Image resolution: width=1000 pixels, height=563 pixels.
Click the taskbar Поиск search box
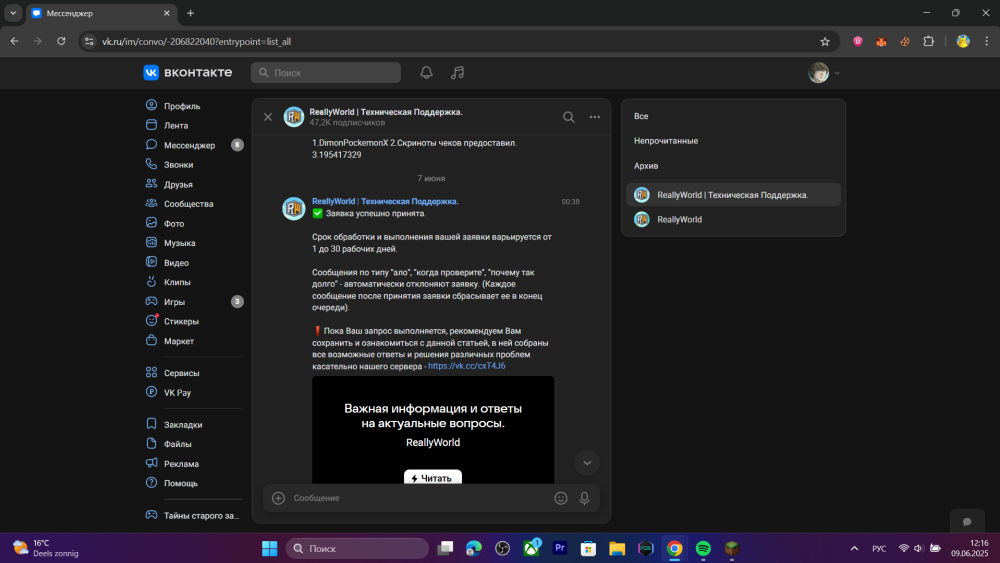pyautogui.click(x=357, y=548)
